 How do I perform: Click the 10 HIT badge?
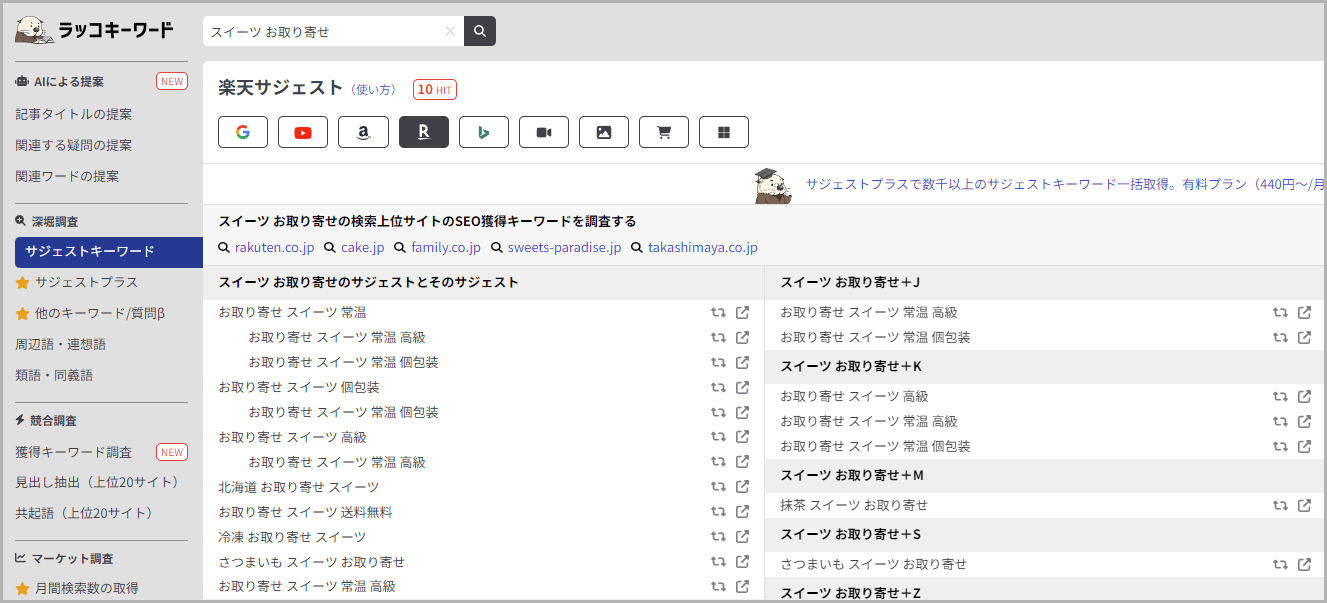click(x=435, y=90)
